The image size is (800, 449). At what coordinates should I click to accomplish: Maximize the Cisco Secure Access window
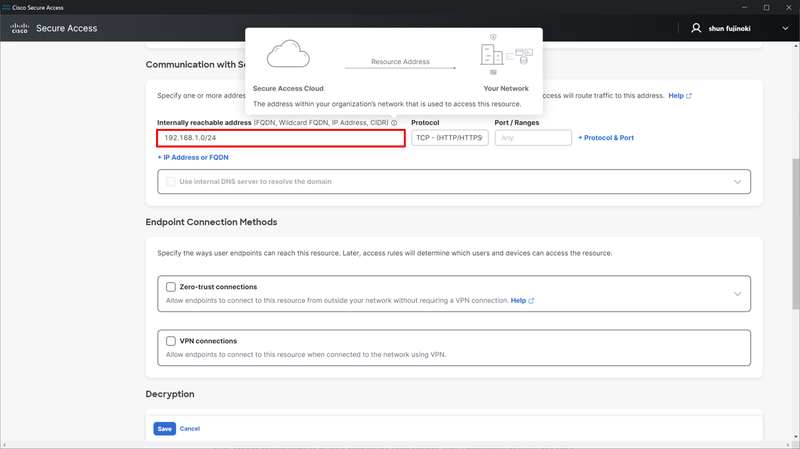(x=766, y=7)
